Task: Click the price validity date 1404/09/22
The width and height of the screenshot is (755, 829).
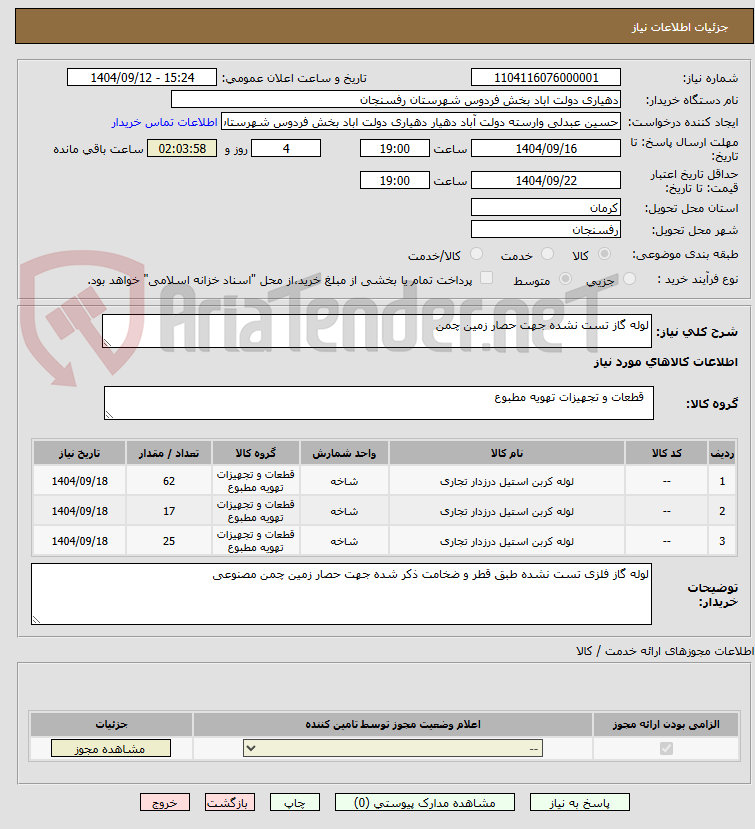Action: pyautogui.click(x=546, y=180)
